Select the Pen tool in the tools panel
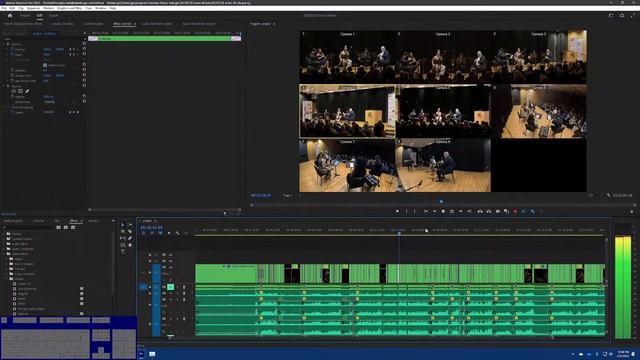 click(130, 238)
